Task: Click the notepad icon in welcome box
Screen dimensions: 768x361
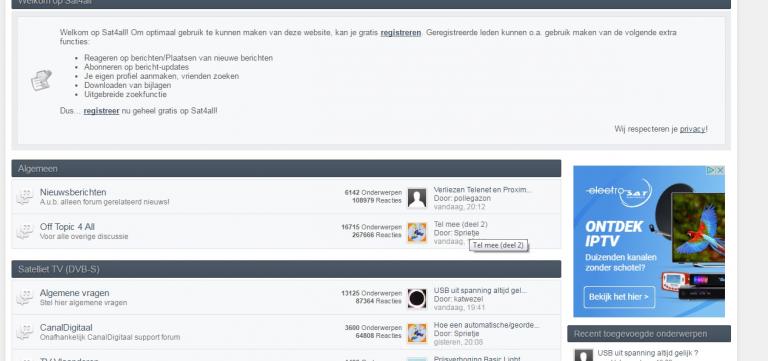Action: point(41,80)
